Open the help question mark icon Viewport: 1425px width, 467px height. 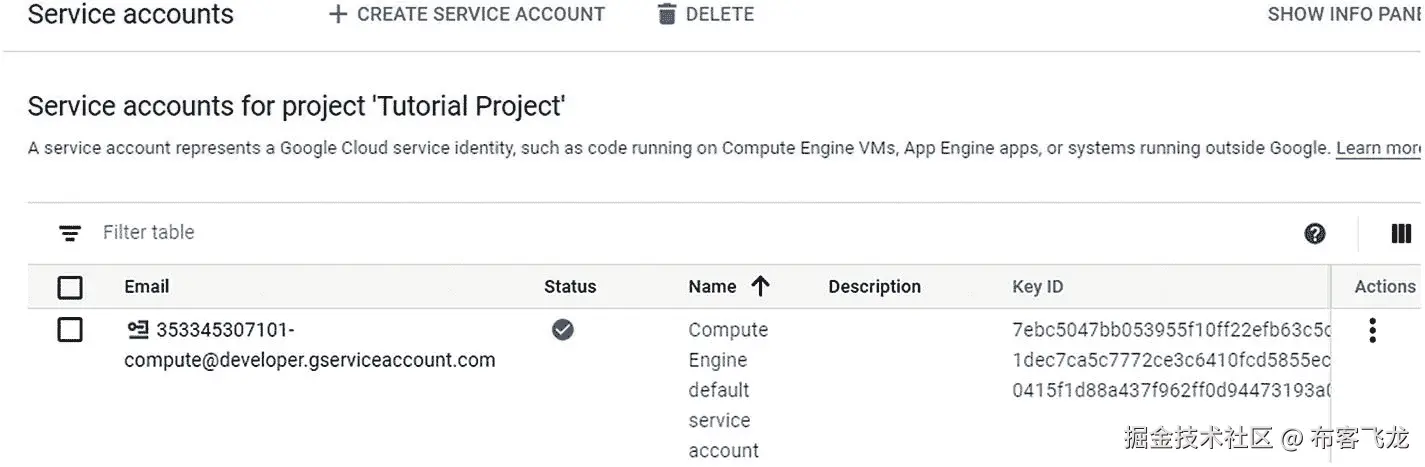coord(1315,233)
